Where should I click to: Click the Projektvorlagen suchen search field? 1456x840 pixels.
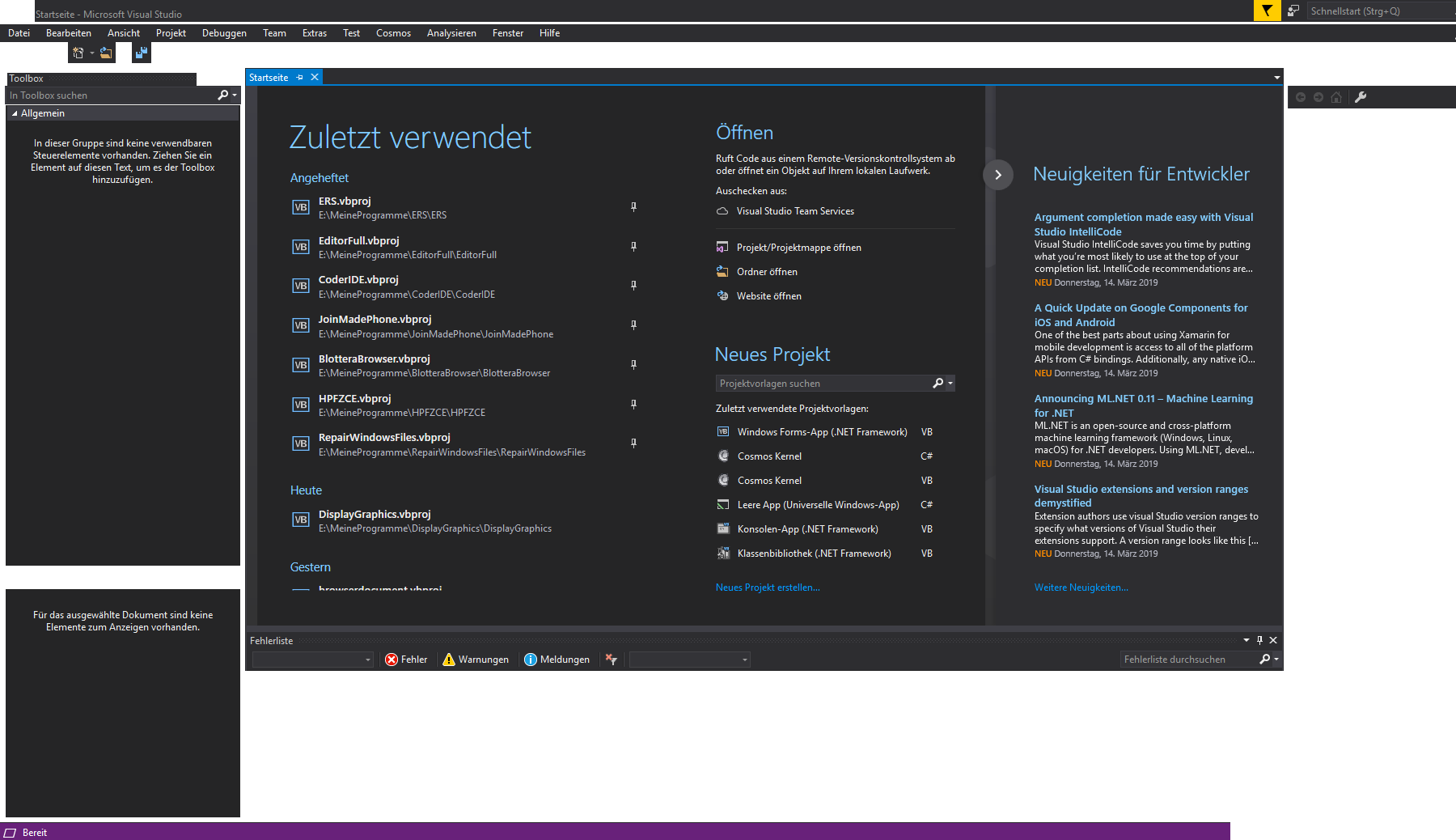point(824,384)
